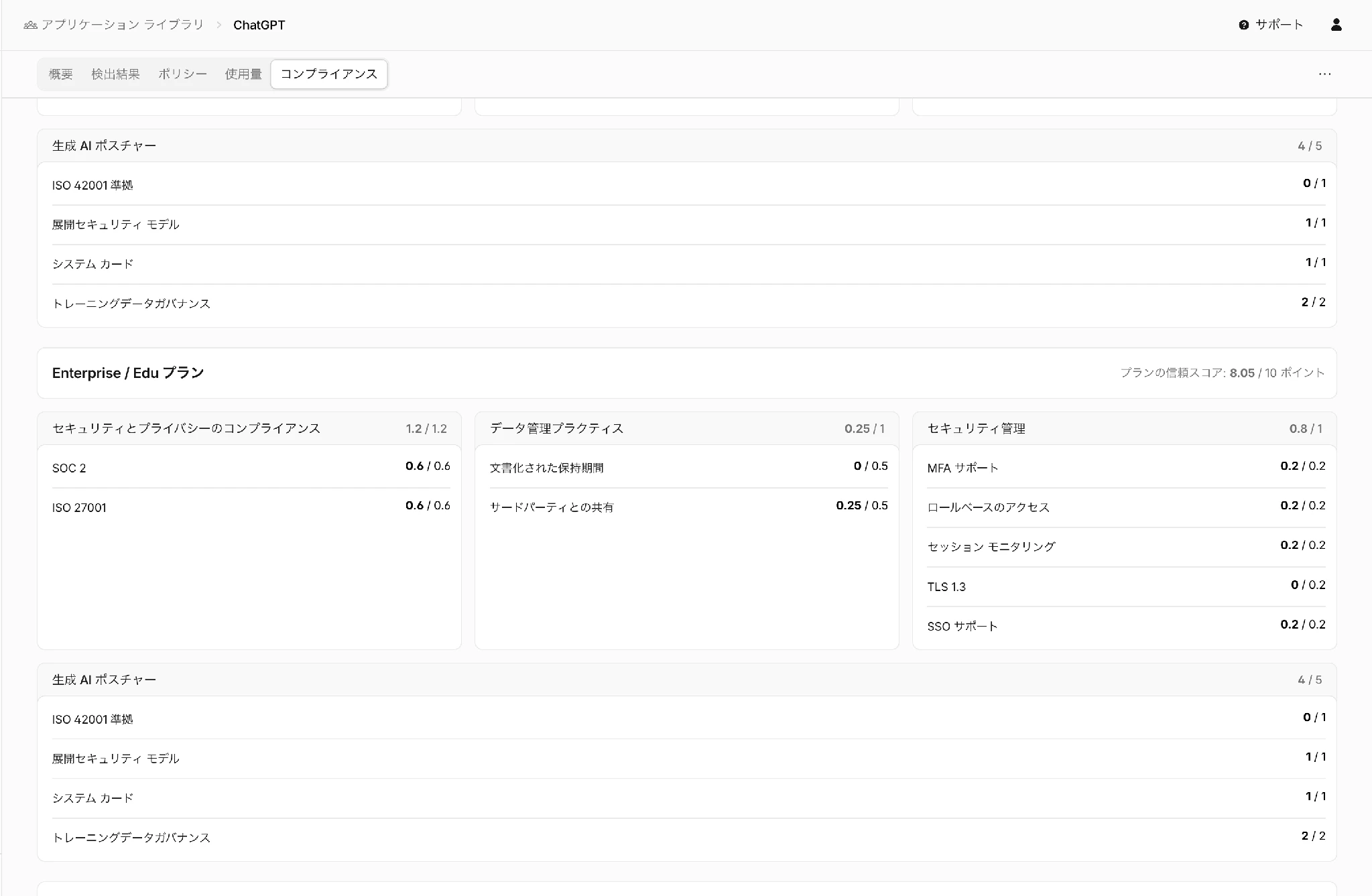Select the SOC 2 row

[x=251, y=468]
